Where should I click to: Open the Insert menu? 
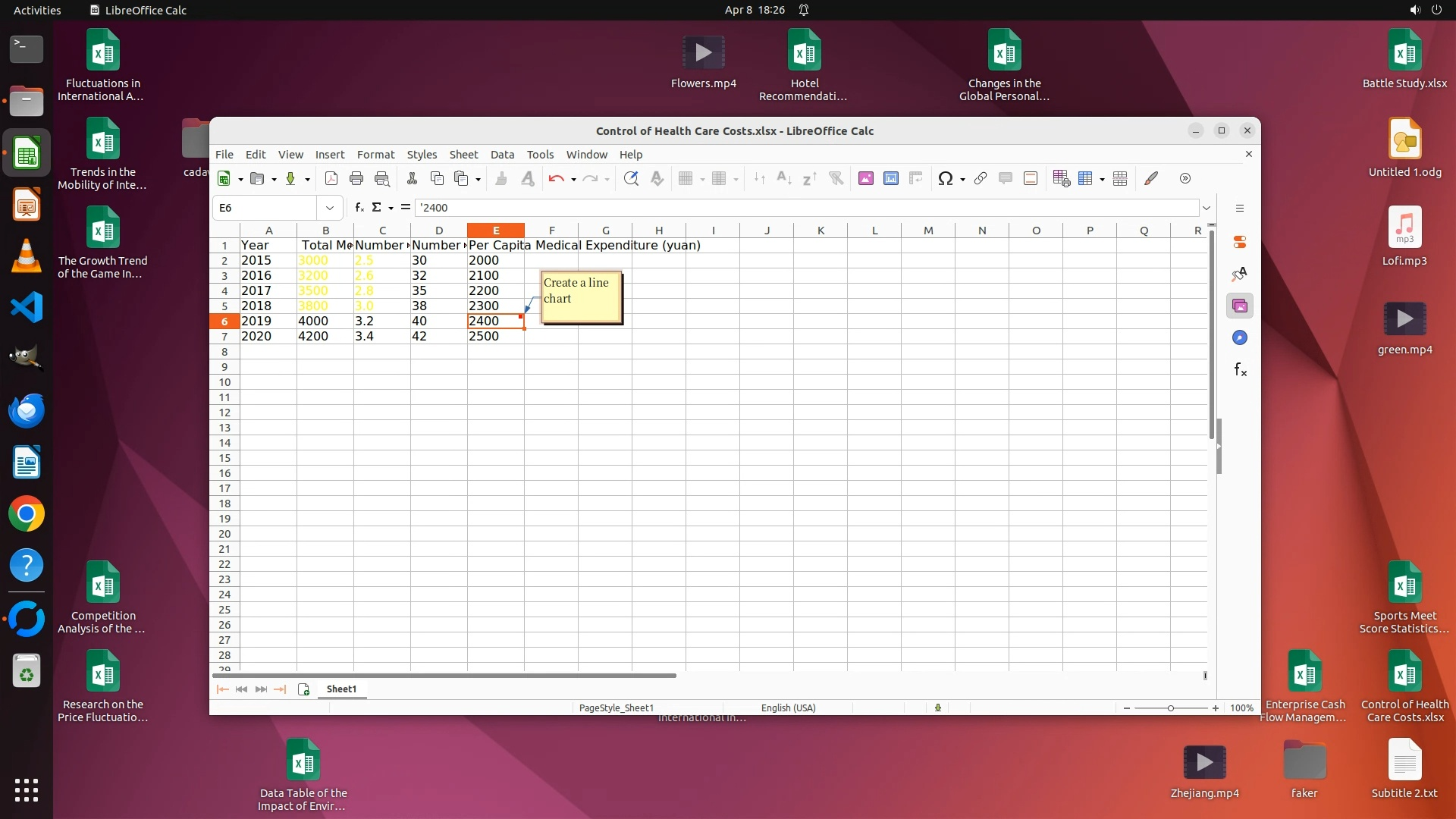pos(329,155)
